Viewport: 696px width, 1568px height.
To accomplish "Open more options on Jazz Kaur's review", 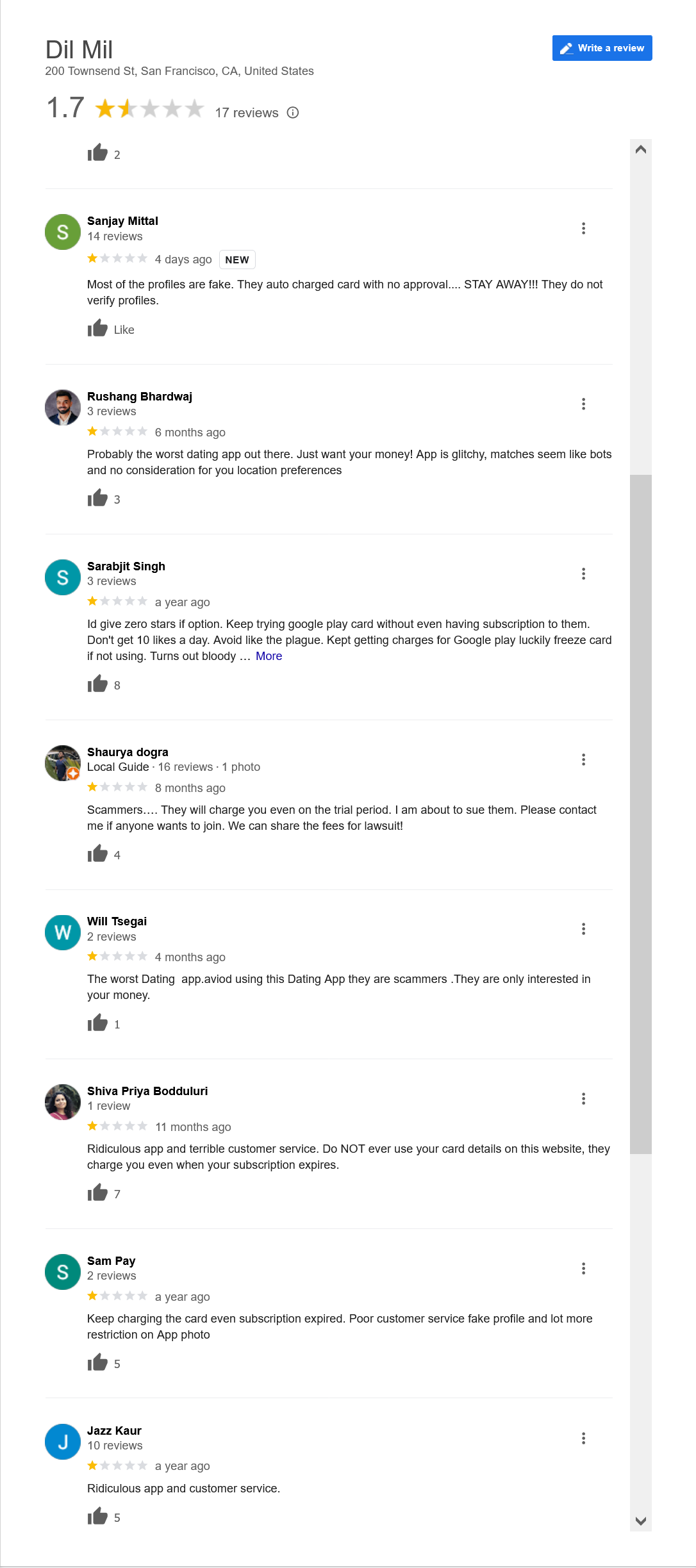I will (583, 1438).
